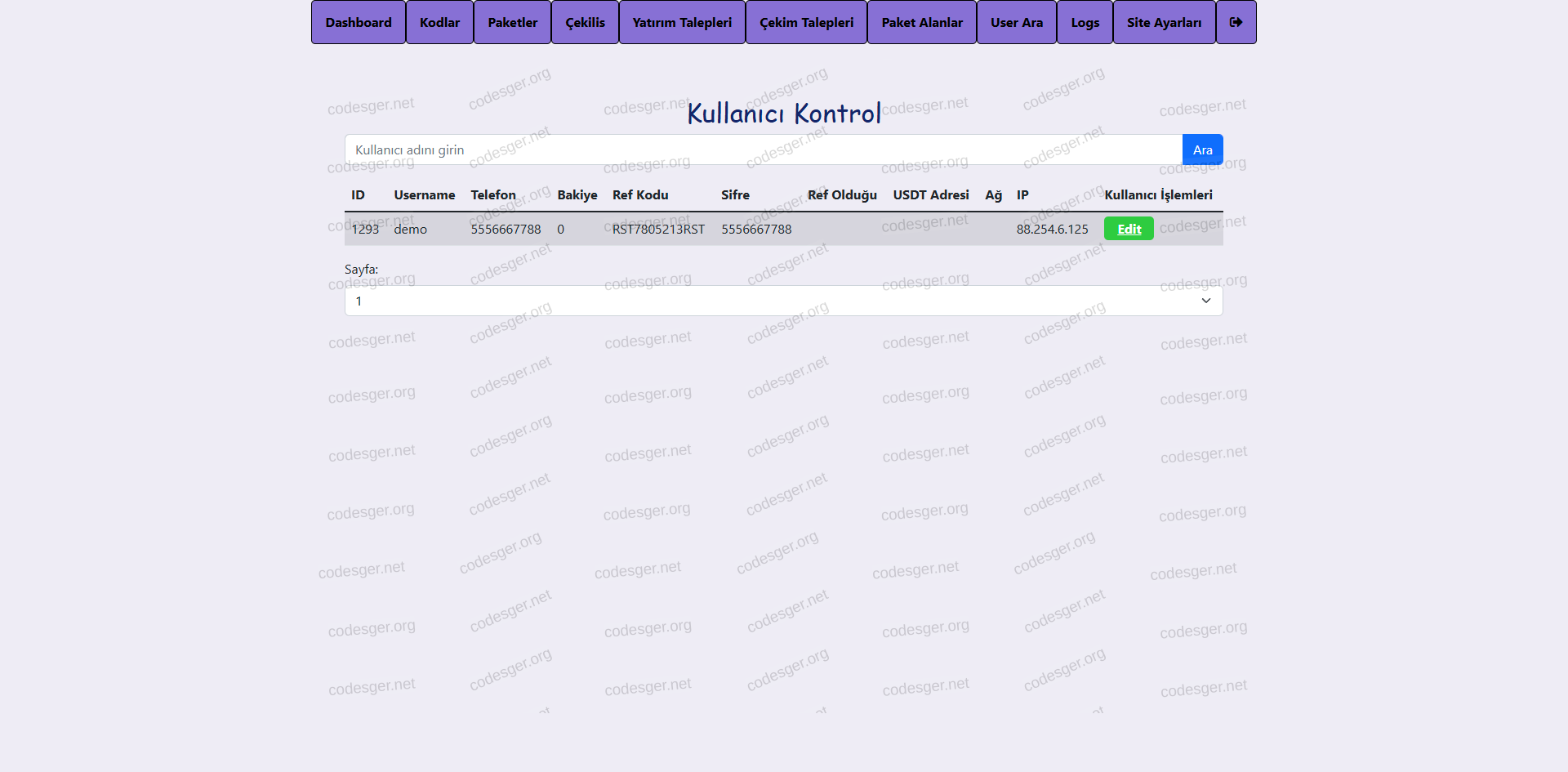Open Yatırım Talepleri page

682,22
